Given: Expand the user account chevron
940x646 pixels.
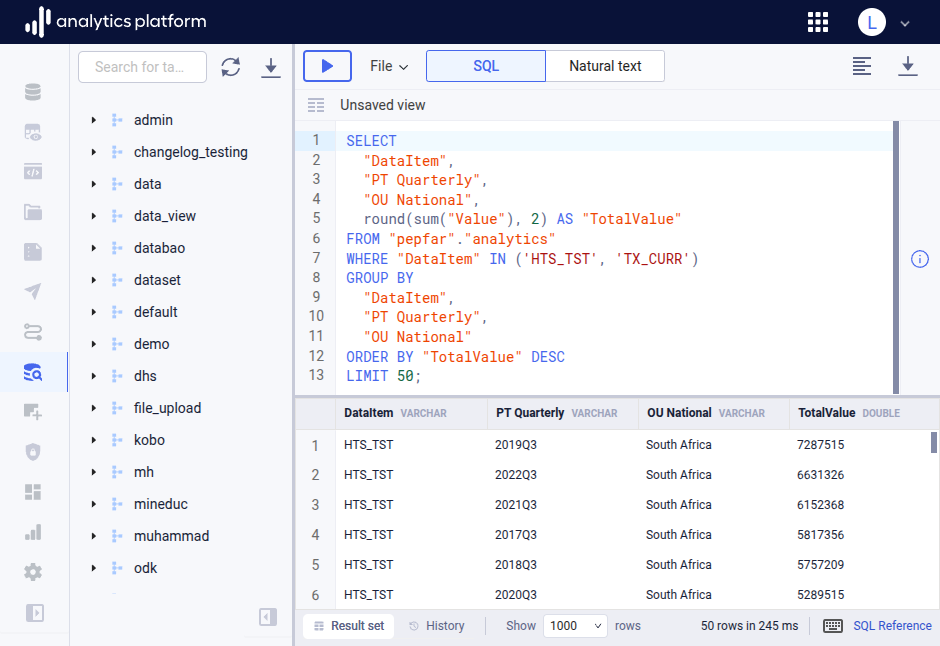Looking at the screenshot, I should 905,23.
